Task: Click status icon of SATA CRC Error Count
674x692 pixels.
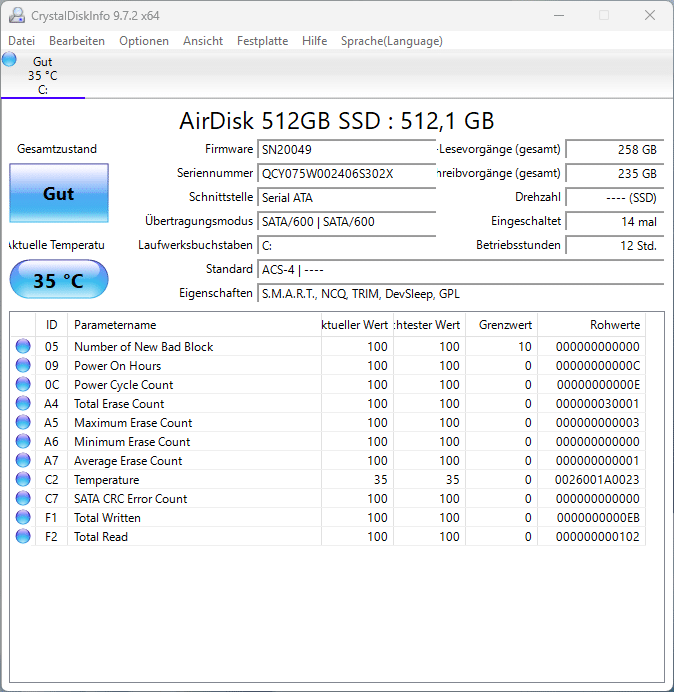Action: click(x=23, y=499)
